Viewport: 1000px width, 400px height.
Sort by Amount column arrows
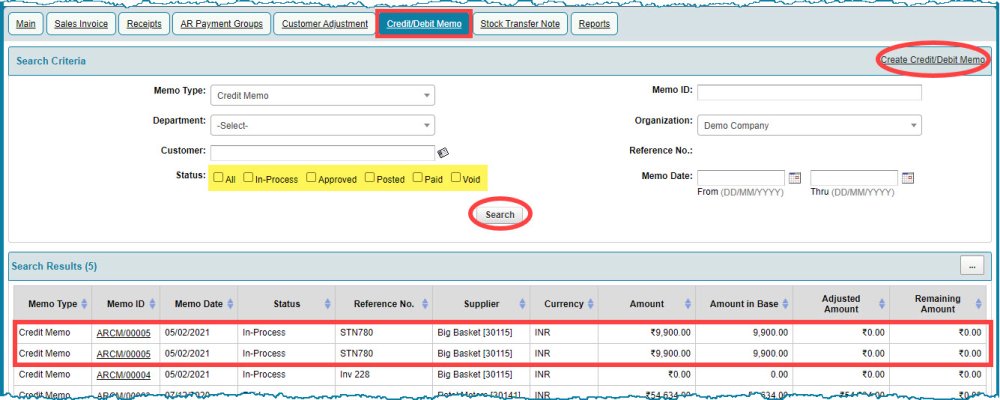click(x=688, y=304)
